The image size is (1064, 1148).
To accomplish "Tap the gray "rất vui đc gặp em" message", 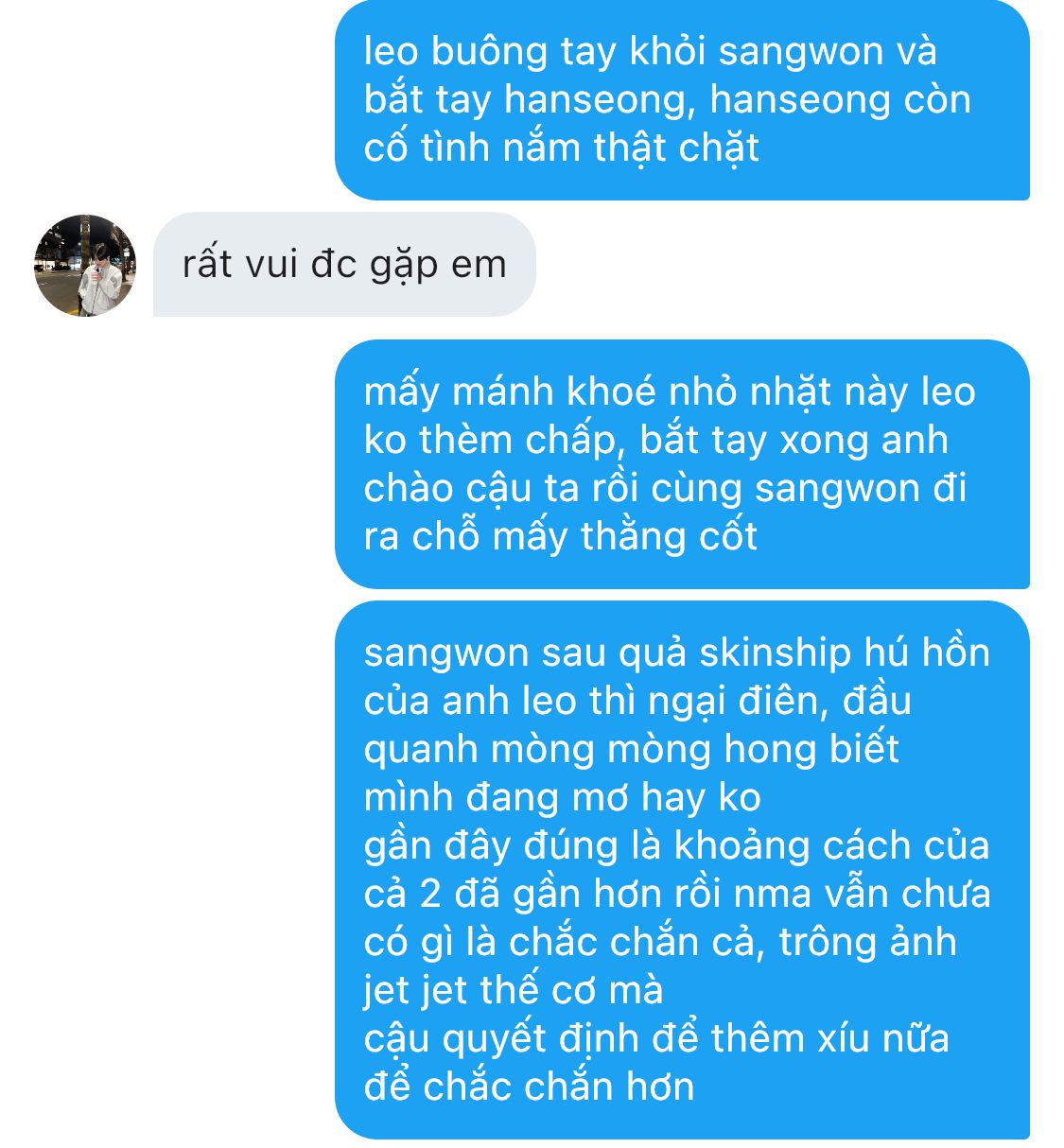I will tap(344, 264).
